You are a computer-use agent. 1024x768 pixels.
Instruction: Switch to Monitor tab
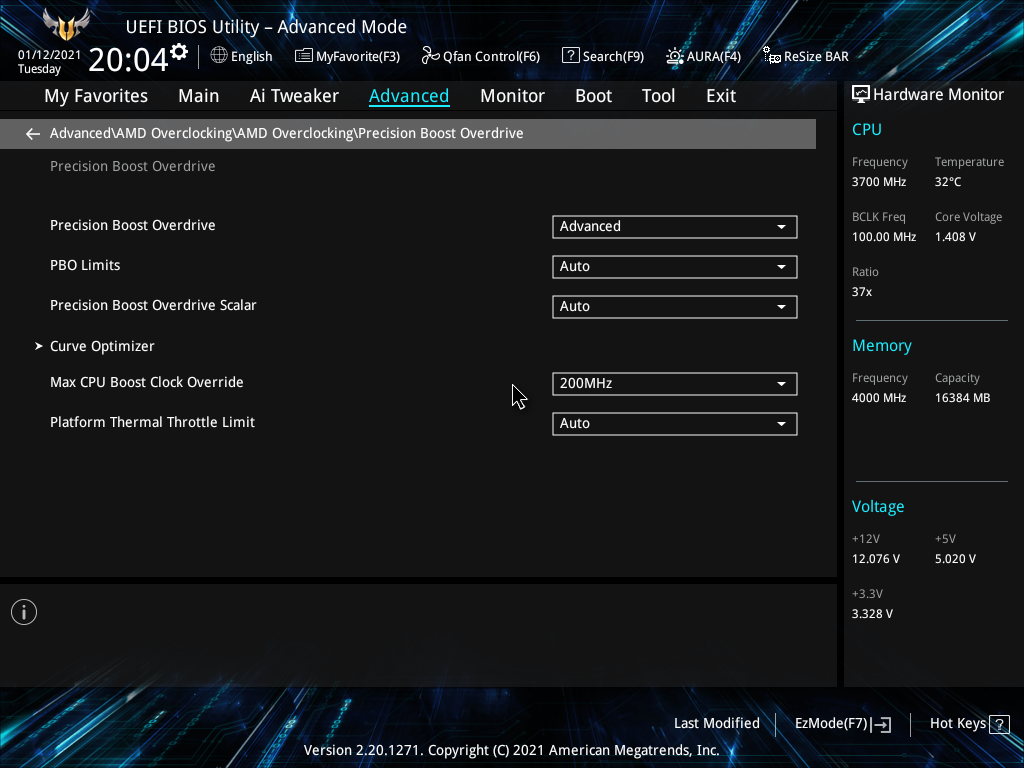pos(512,96)
